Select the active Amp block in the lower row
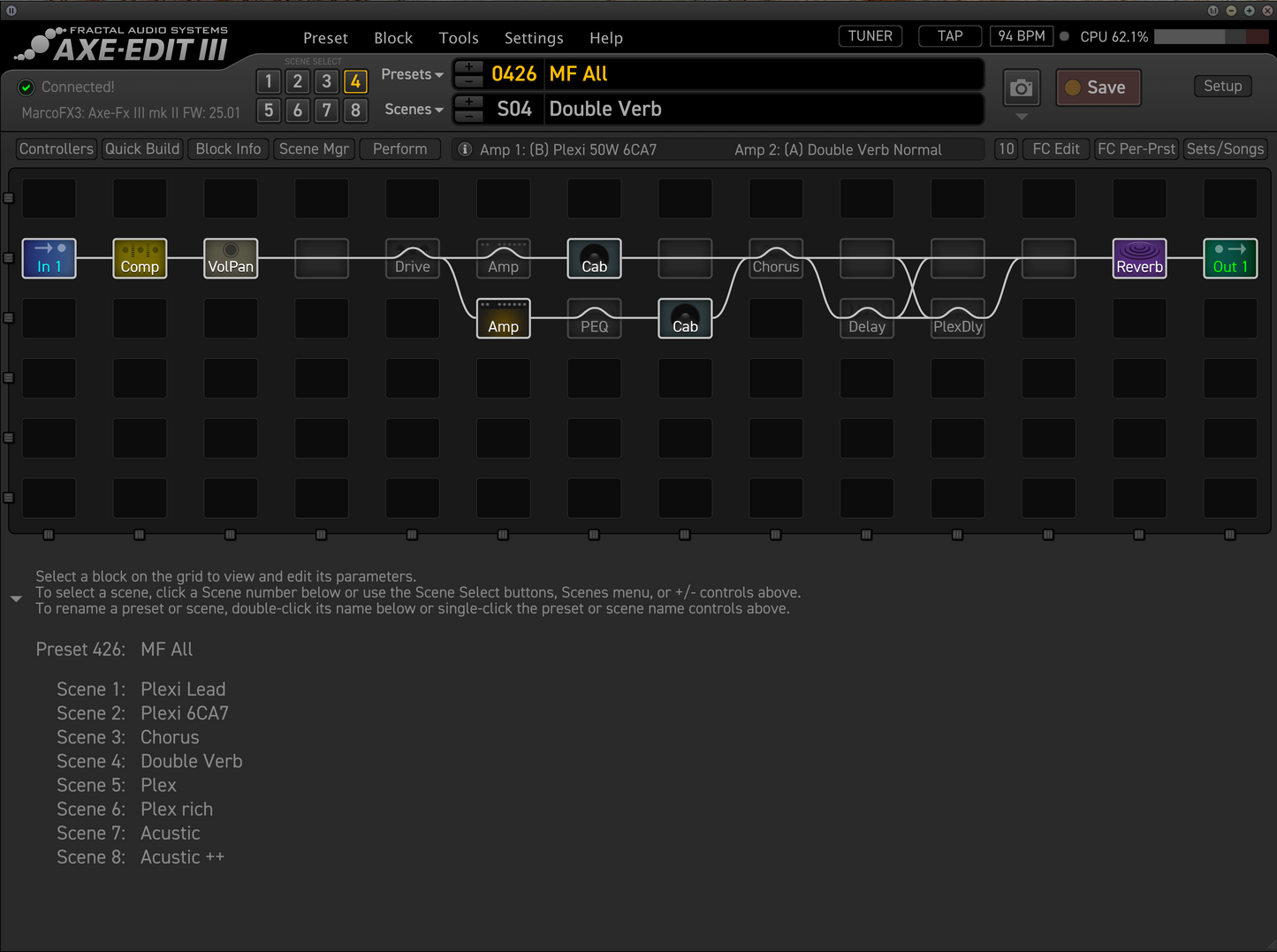The width and height of the screenshot is (1277, 952). click(504, 318)
